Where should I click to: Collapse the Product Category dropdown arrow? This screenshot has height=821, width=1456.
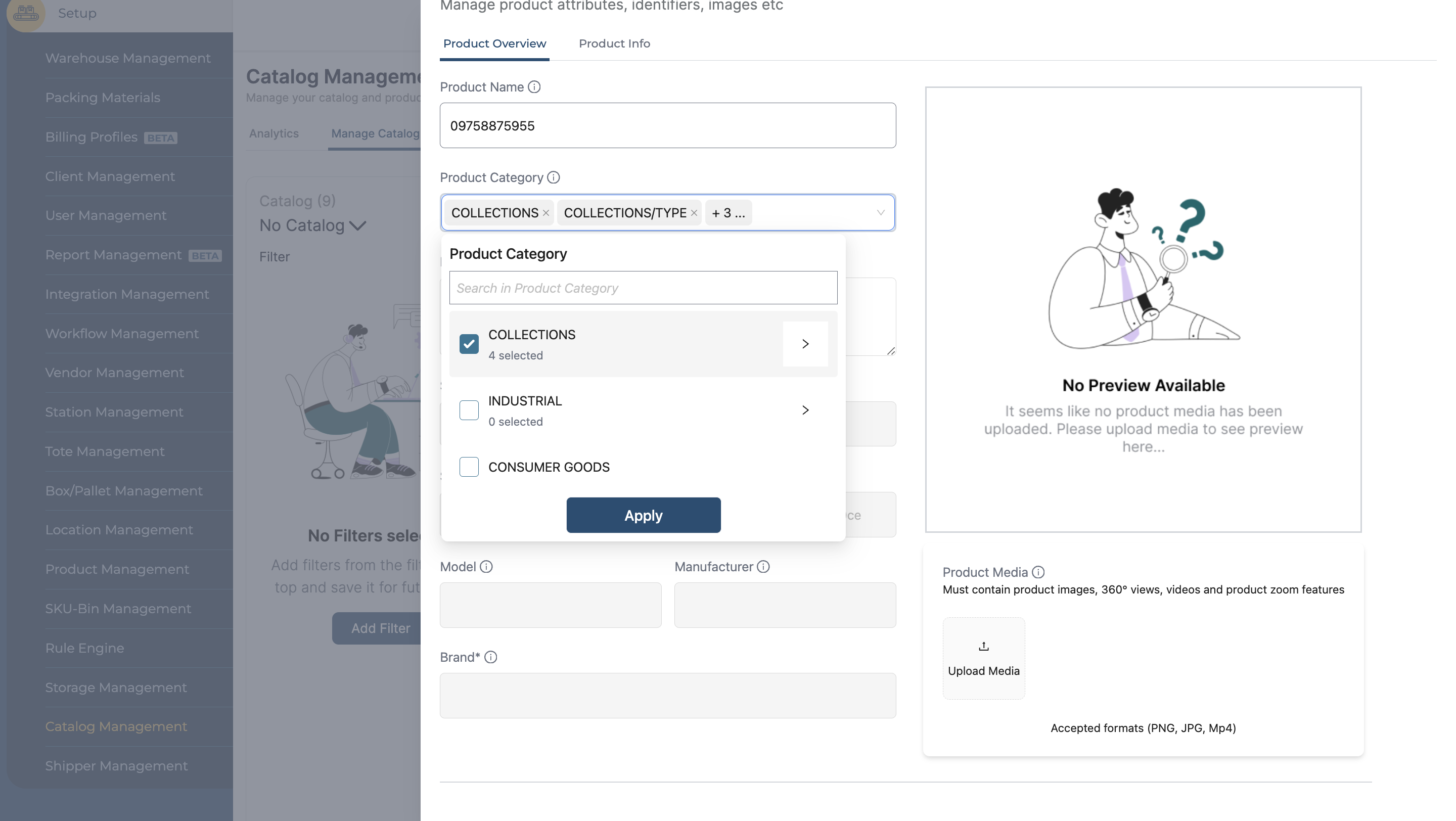pos(880,213)
